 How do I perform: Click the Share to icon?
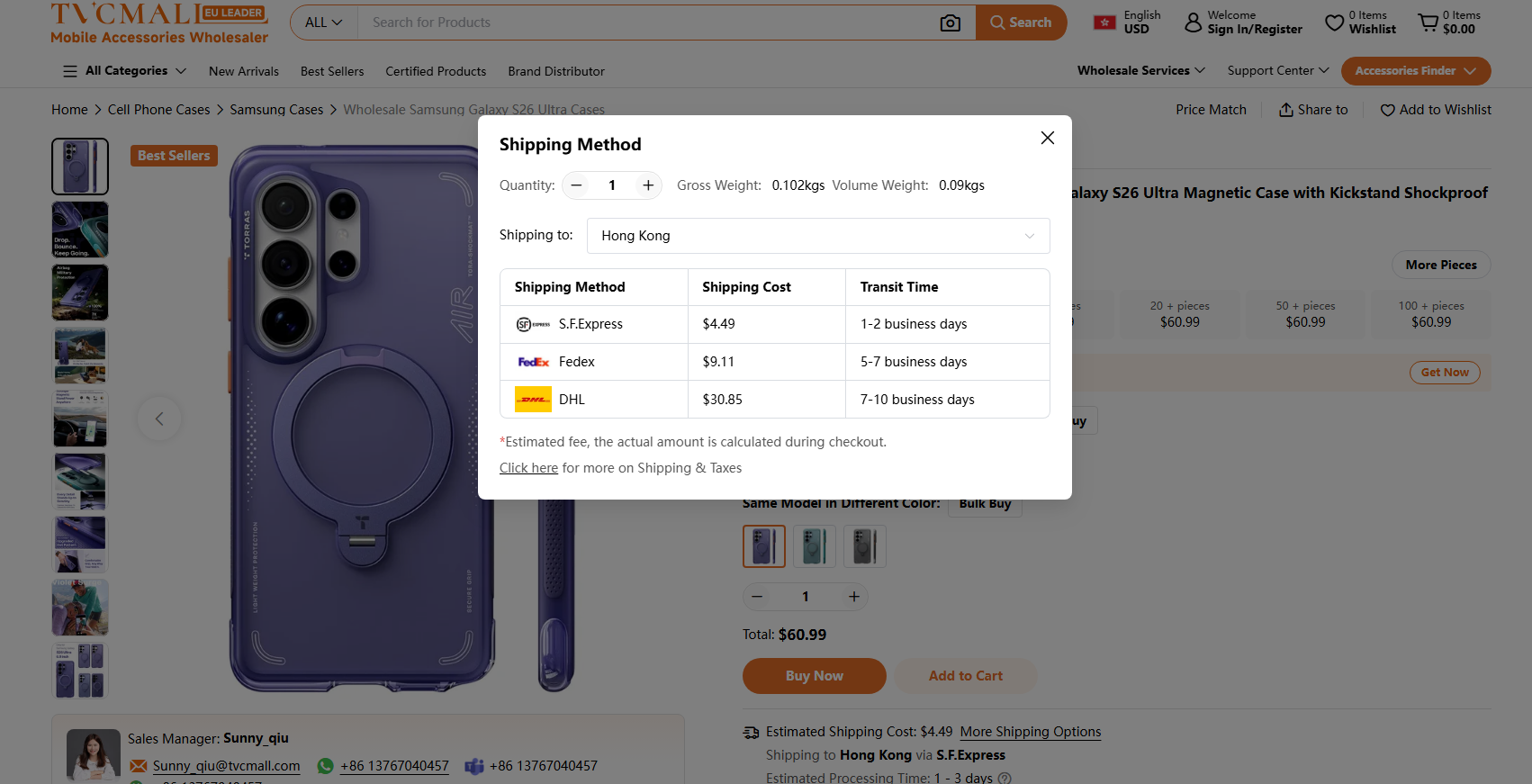tap(1286, 110)
